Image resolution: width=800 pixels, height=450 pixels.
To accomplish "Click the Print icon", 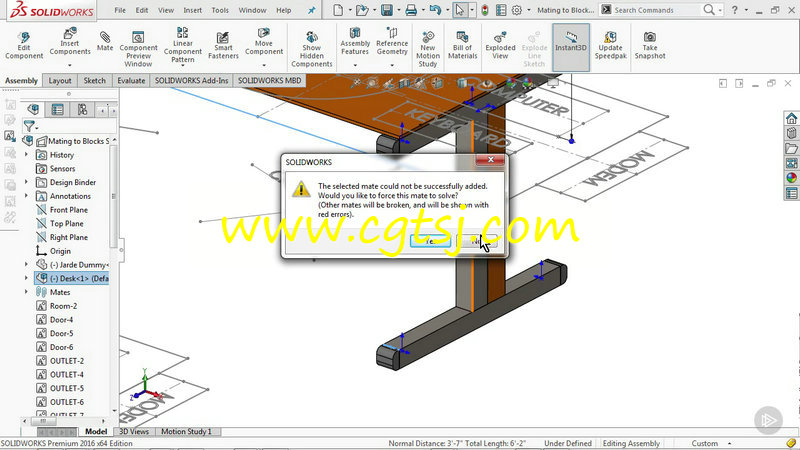I will point(411,10).
